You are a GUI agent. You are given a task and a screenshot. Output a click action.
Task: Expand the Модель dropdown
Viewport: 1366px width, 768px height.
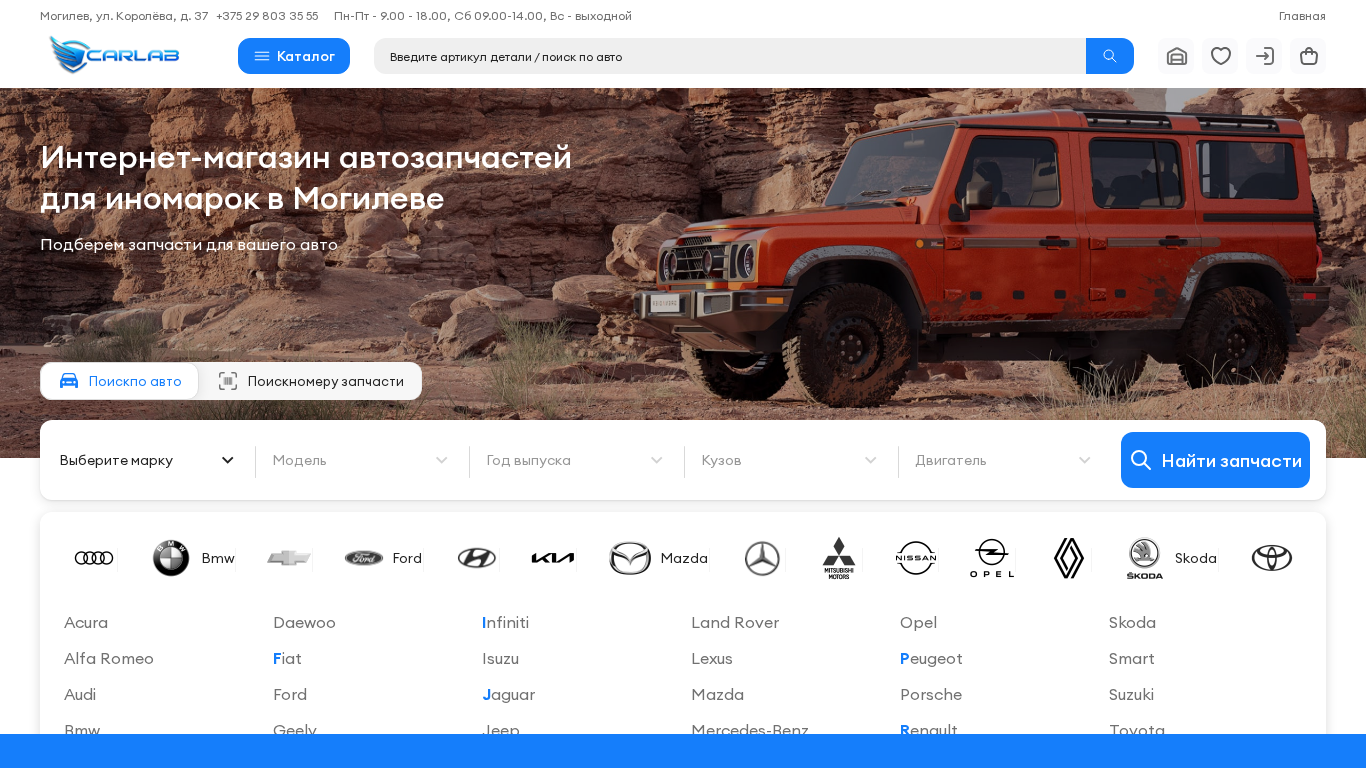click(x=360, y=460)
